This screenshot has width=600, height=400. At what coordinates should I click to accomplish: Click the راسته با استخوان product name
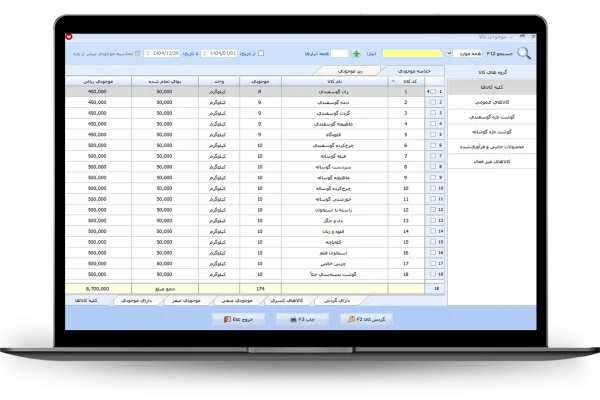[x=333, y=210]
